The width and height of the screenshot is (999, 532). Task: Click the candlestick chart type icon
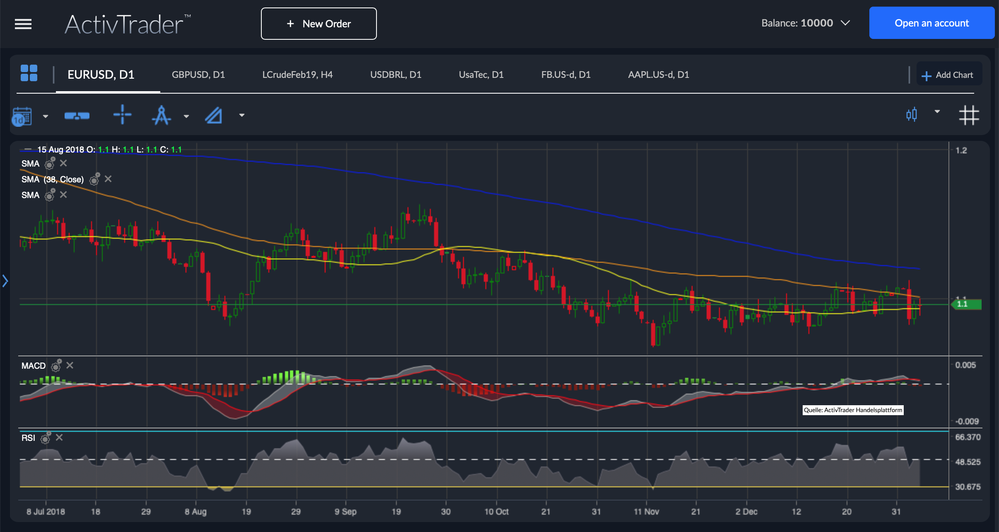point(912,115)
